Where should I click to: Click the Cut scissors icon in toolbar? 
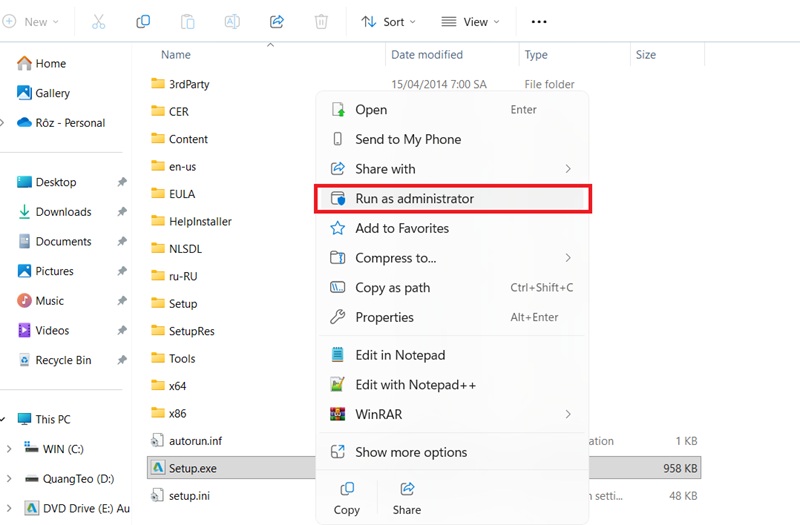coord(98,21)
